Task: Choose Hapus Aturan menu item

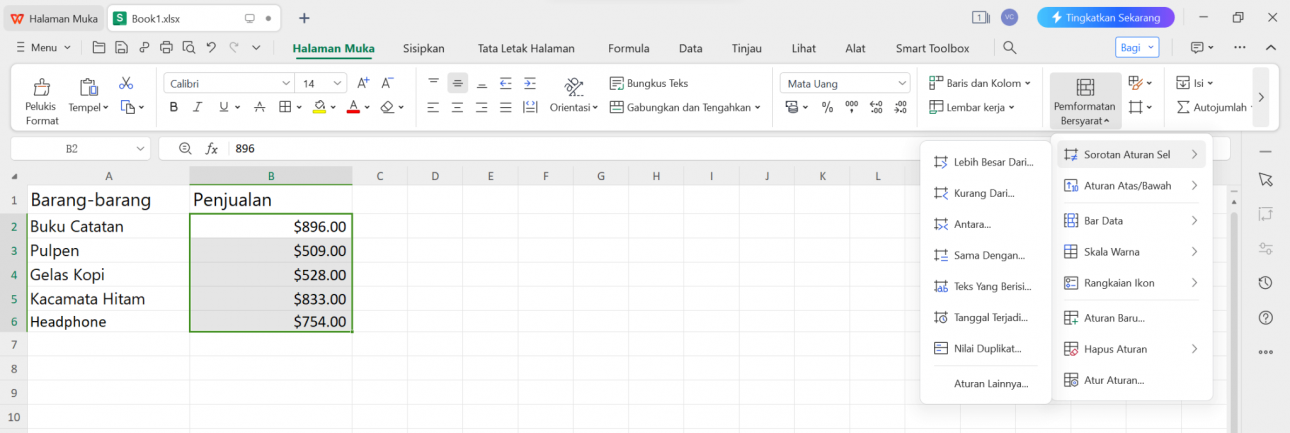Action: click(x=1132, y=349)
